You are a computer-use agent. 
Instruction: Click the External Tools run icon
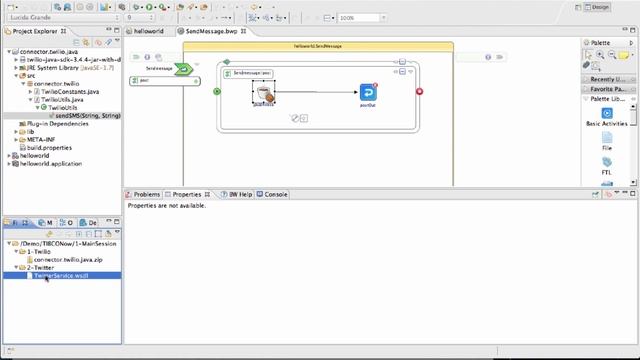tap(162, 7)
